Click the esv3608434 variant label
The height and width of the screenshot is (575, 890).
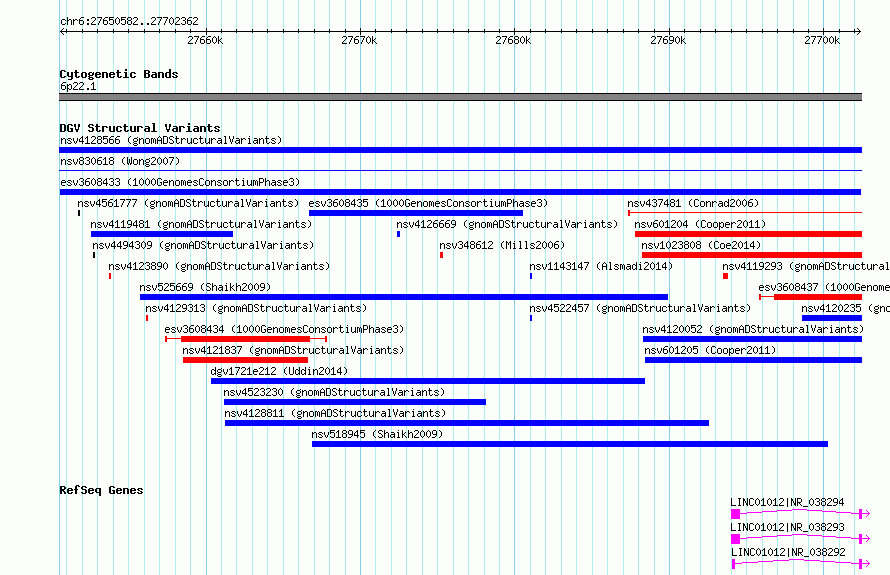click(x=284, y=329)
